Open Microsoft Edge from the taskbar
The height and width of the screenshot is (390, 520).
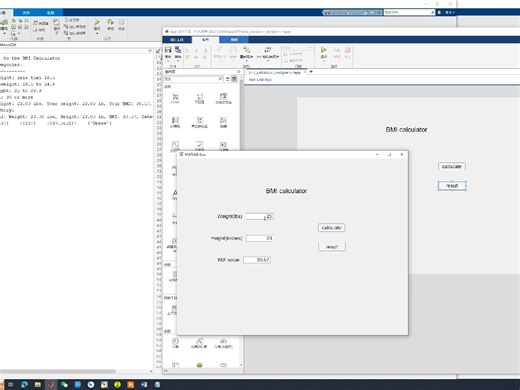point(24,384)
